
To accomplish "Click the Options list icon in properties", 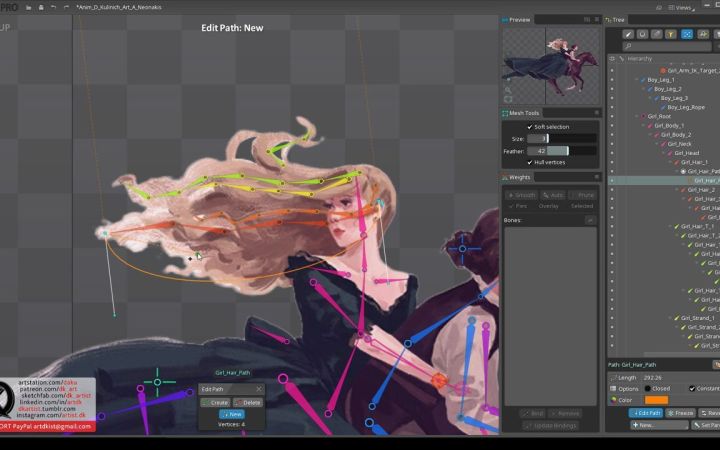I will (613, 388).
